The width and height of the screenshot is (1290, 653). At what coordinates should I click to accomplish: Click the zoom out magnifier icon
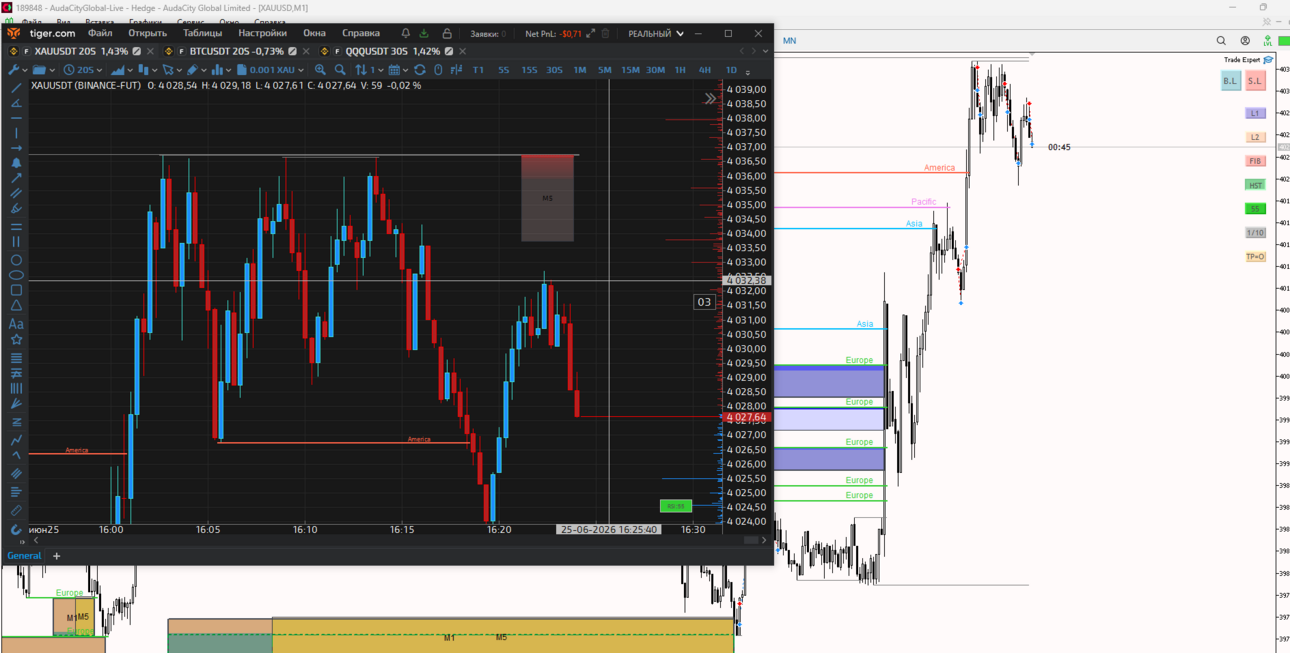[x=340, y=70]
